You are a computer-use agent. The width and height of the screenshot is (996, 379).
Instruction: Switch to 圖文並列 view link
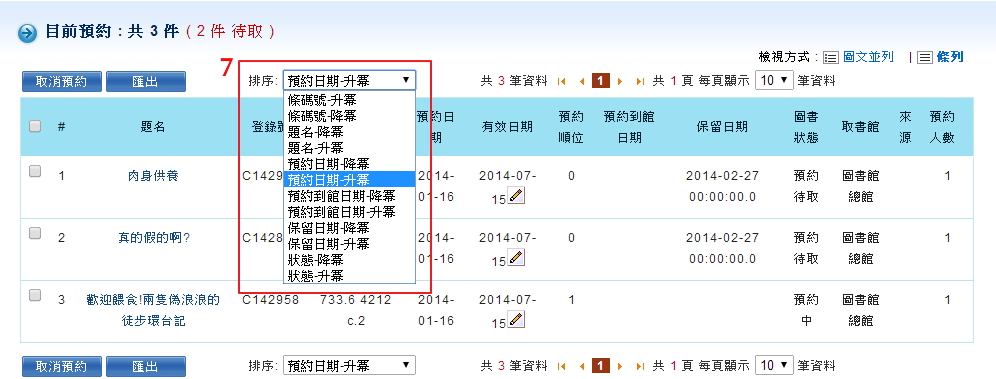coord(868,57)
